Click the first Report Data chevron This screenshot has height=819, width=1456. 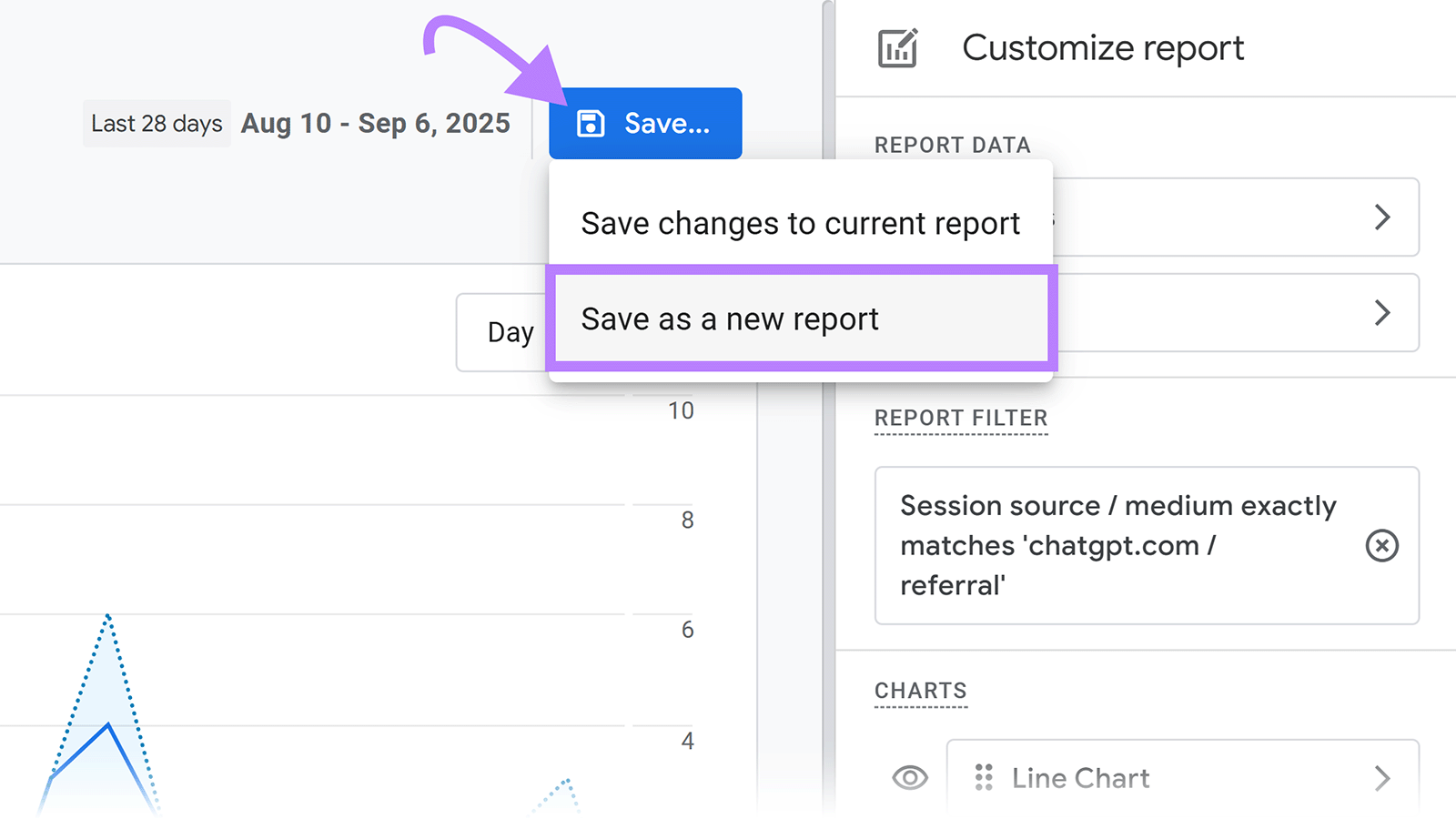pyautogui.click(x=1382, y=217)
